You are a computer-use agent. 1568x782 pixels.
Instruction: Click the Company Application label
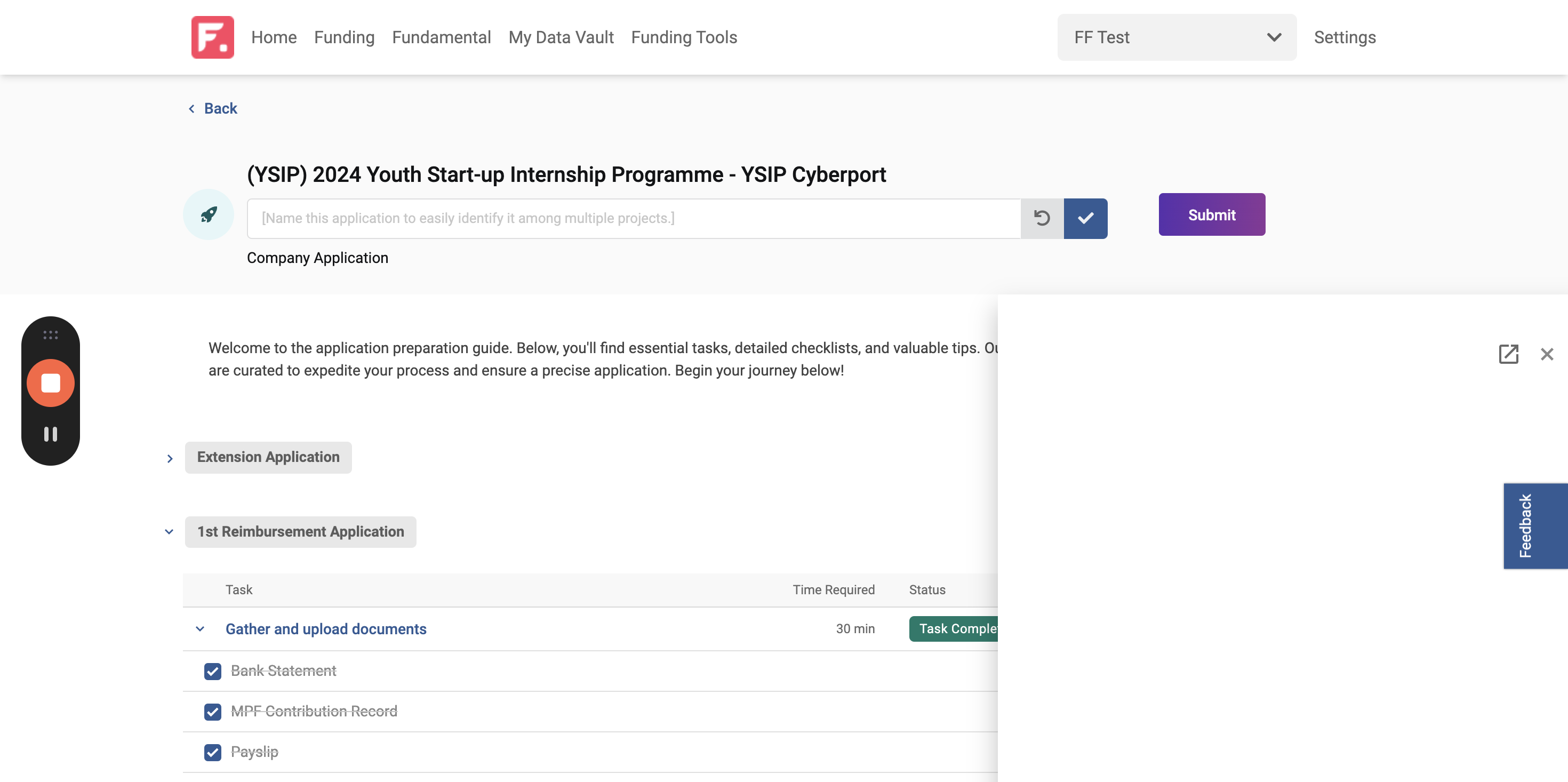click(317, 258)
